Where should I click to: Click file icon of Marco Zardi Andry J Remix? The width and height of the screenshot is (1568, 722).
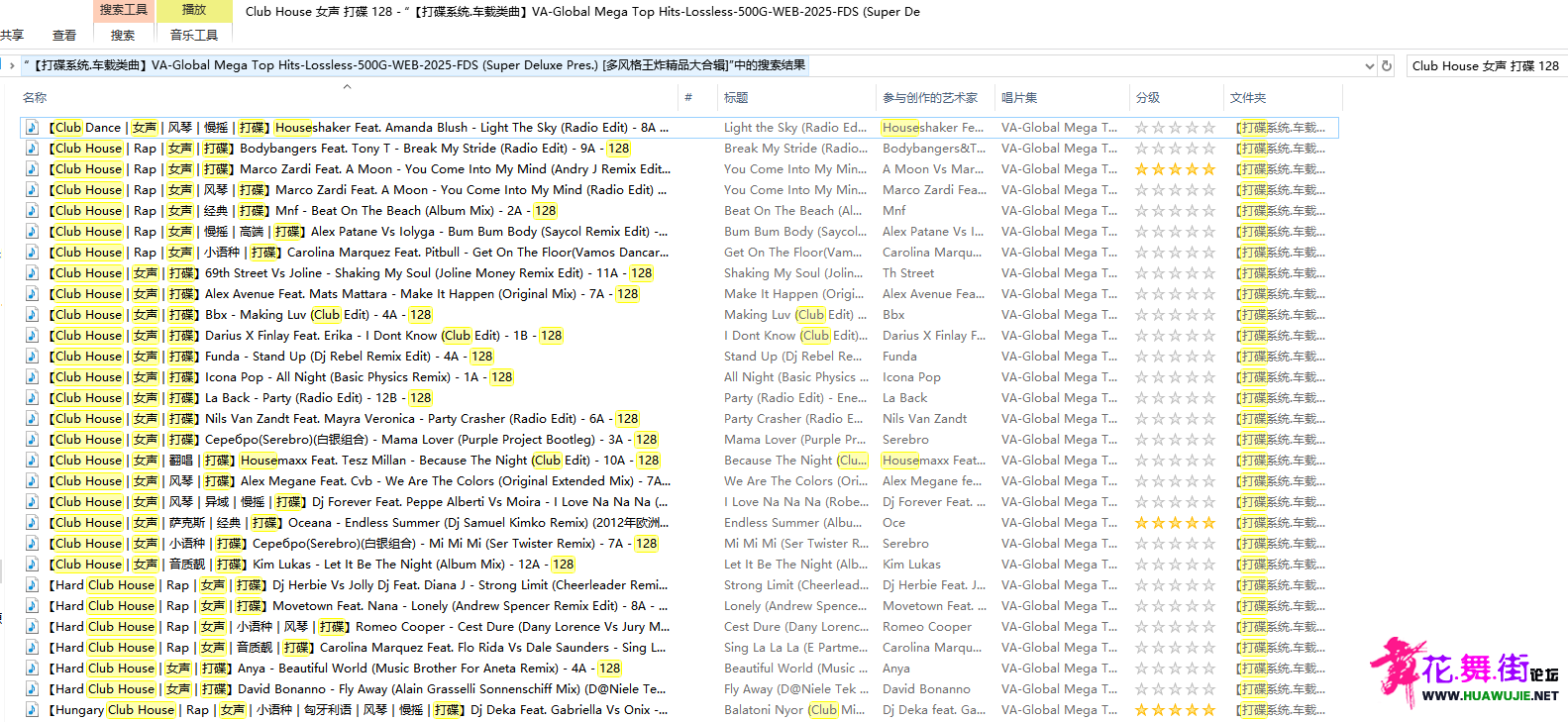pyautogui.click(x=33, y=169)
